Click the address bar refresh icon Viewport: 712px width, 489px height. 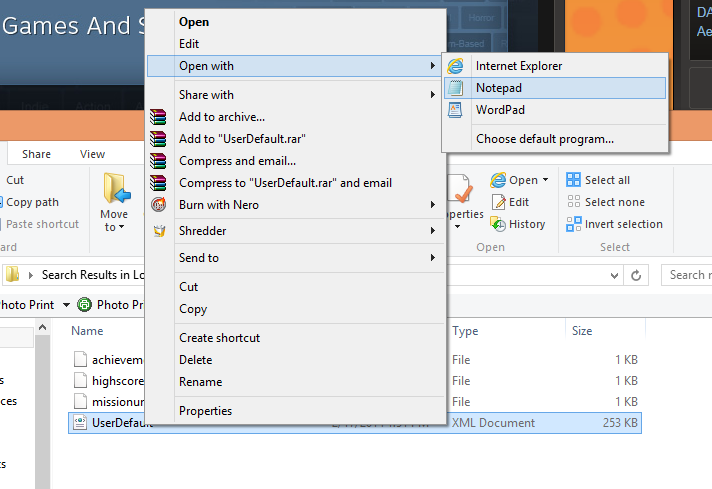(x=636, y=275)
